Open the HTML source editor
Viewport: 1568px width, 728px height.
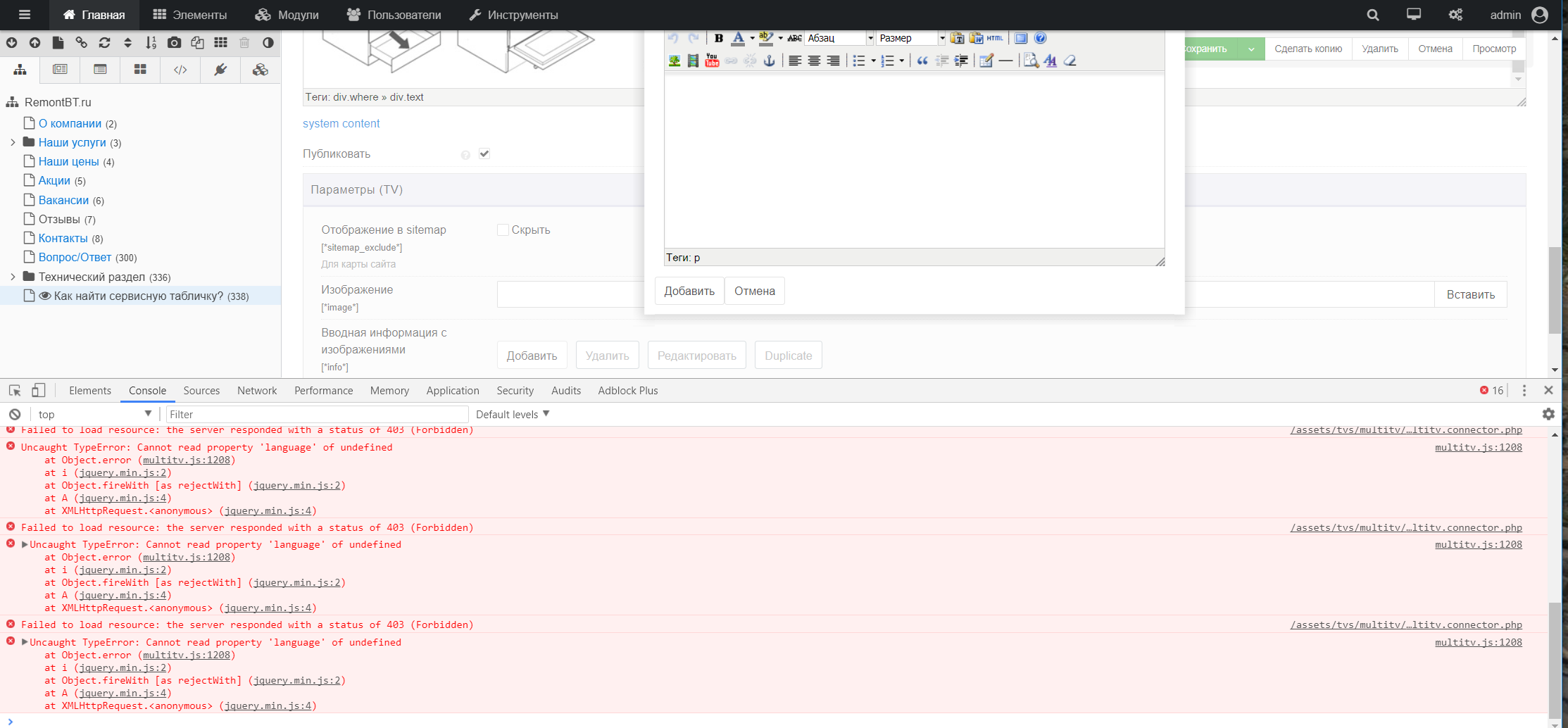(x=995, y=38)
